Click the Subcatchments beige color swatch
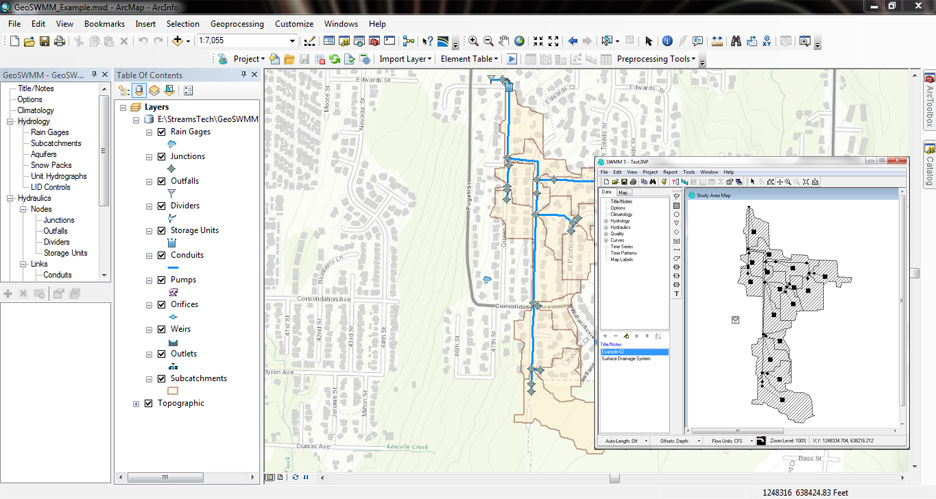Viewport: 936px width, 499px height. [173, 391]
